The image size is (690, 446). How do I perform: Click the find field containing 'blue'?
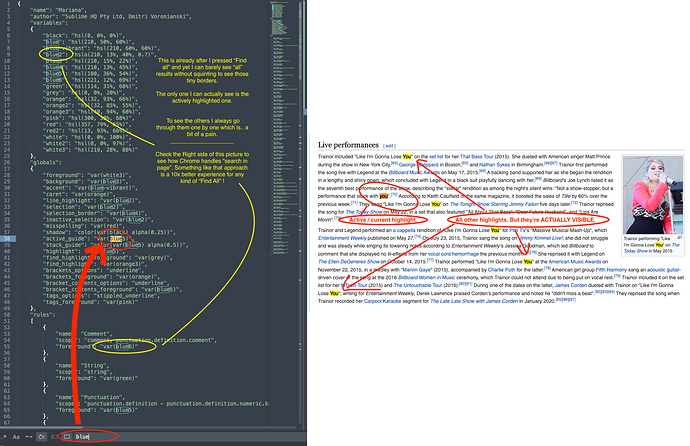[189, 437]
